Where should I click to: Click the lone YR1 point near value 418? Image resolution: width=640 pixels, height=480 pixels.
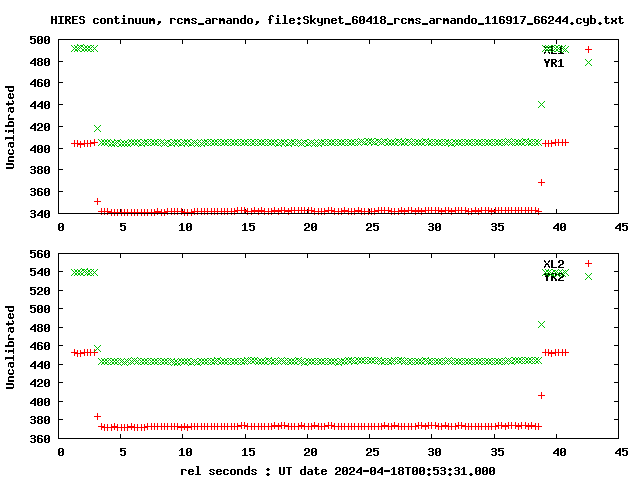(97, 129)
